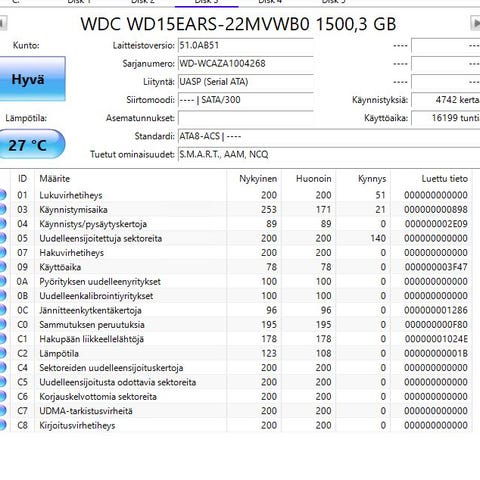
Task: Go to next disk with right arrow
Action: click(475, 23)
